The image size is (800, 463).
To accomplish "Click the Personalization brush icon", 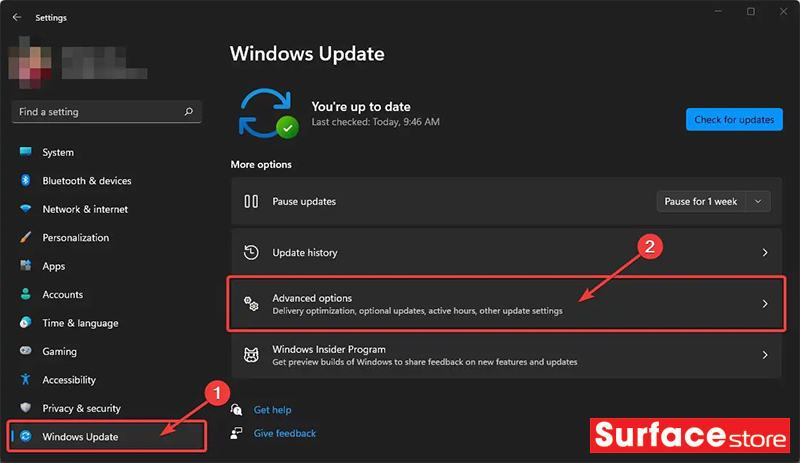I will (x=26, y=237).
